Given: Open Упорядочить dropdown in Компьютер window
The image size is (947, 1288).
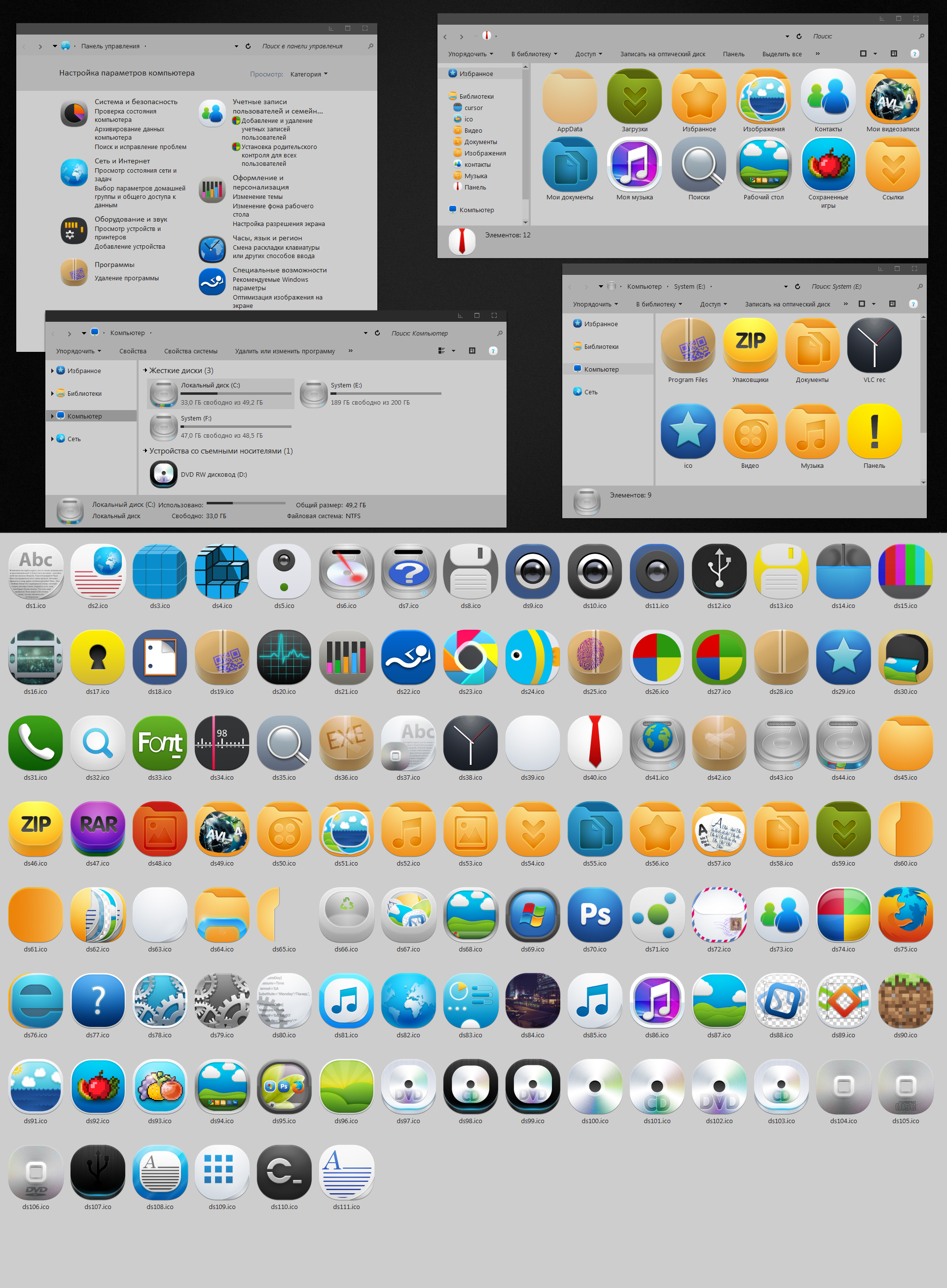Looking at the screenshot, I should (x=78, y=351).
